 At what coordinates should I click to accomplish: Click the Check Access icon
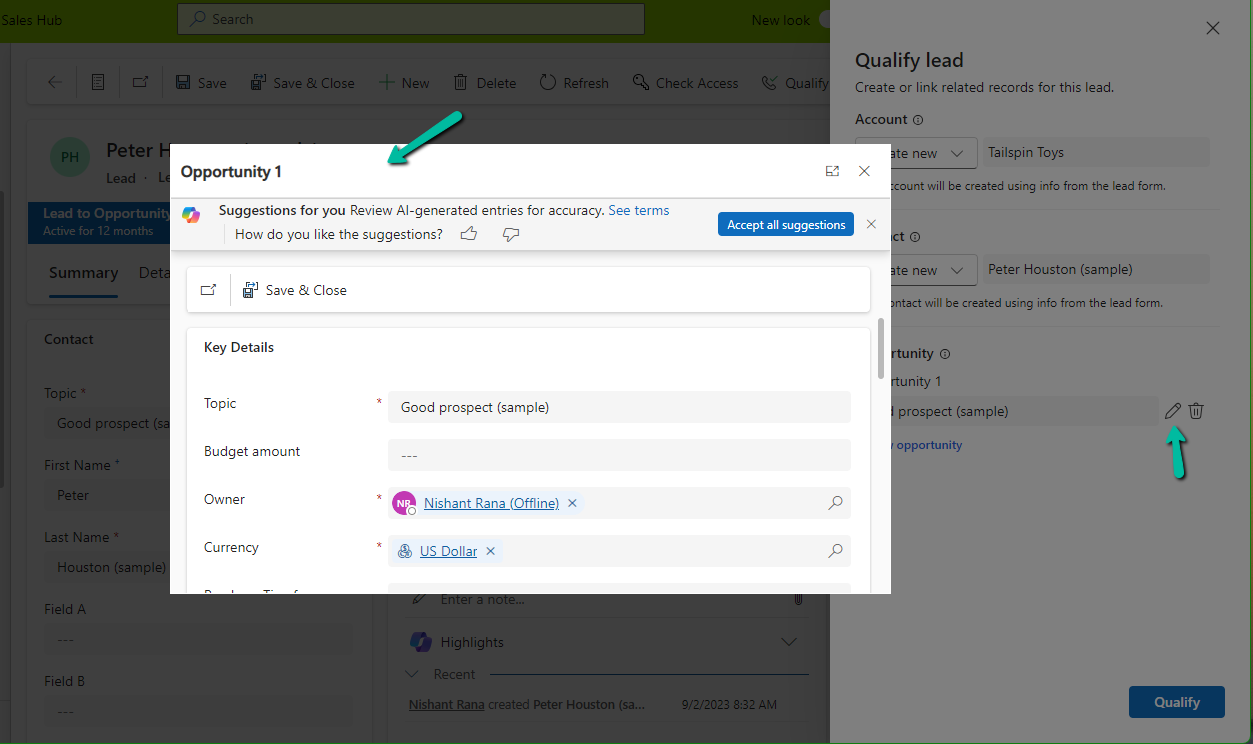[x=640, y=82]
